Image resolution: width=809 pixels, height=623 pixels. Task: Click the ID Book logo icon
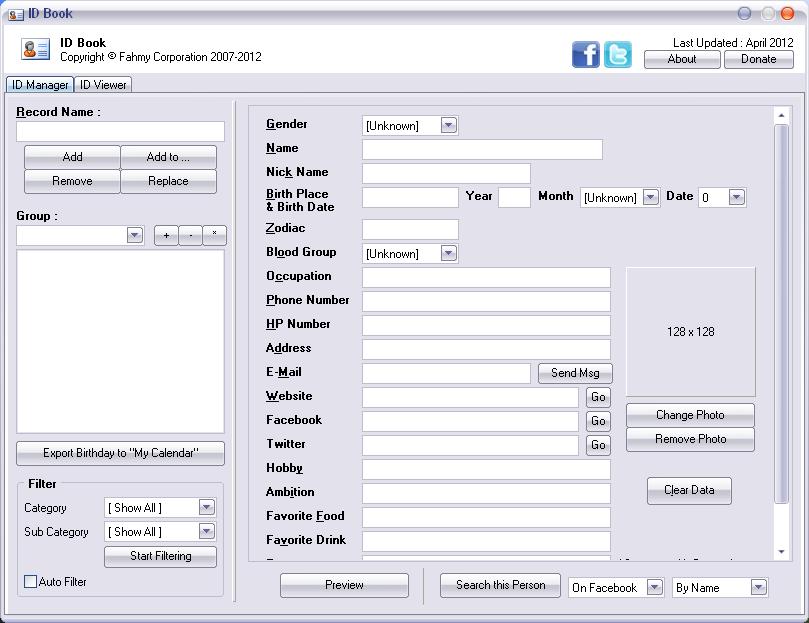point(35,50)
